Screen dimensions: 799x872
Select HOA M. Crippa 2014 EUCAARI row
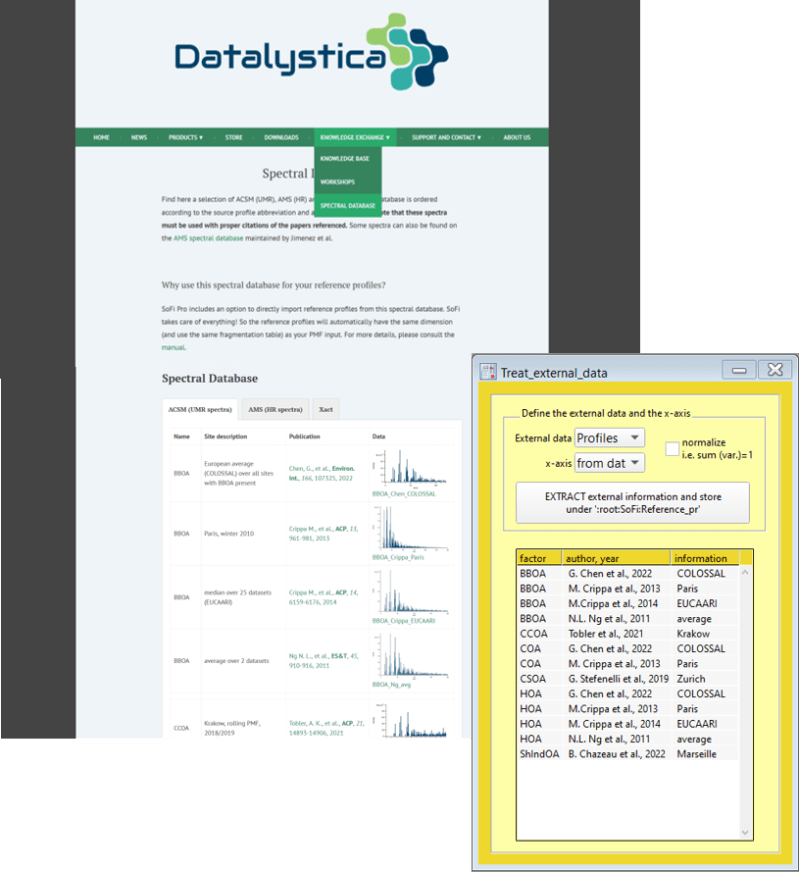click(x=628, y=724)
